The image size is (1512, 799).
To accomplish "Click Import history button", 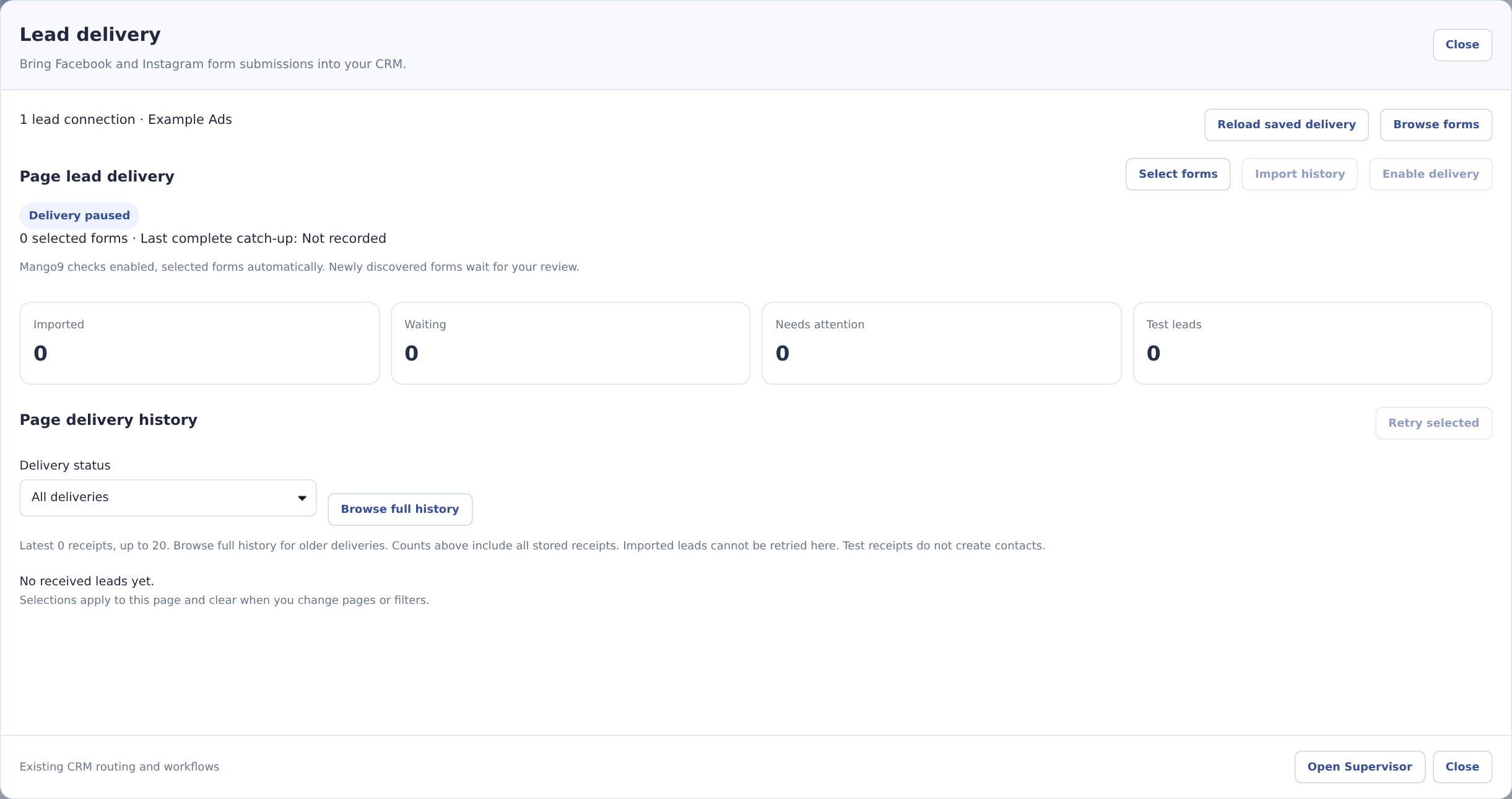I will pyautogui.click(x=1300, y=174).
